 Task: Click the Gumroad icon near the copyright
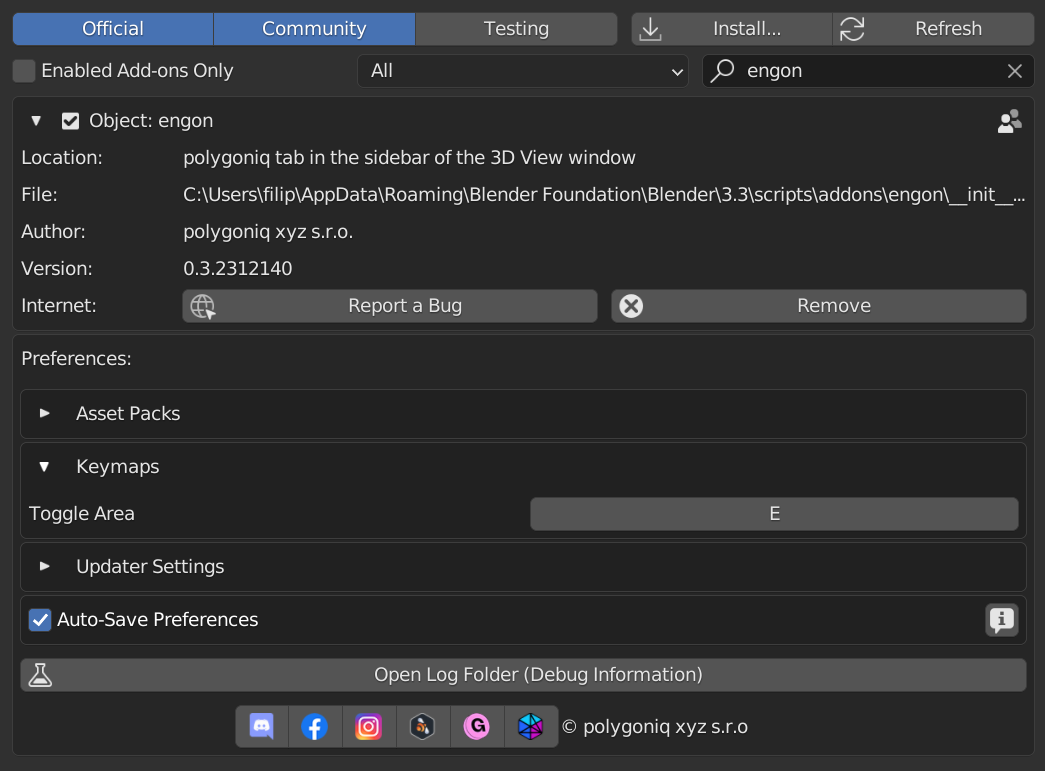click(x=477, y=726)
